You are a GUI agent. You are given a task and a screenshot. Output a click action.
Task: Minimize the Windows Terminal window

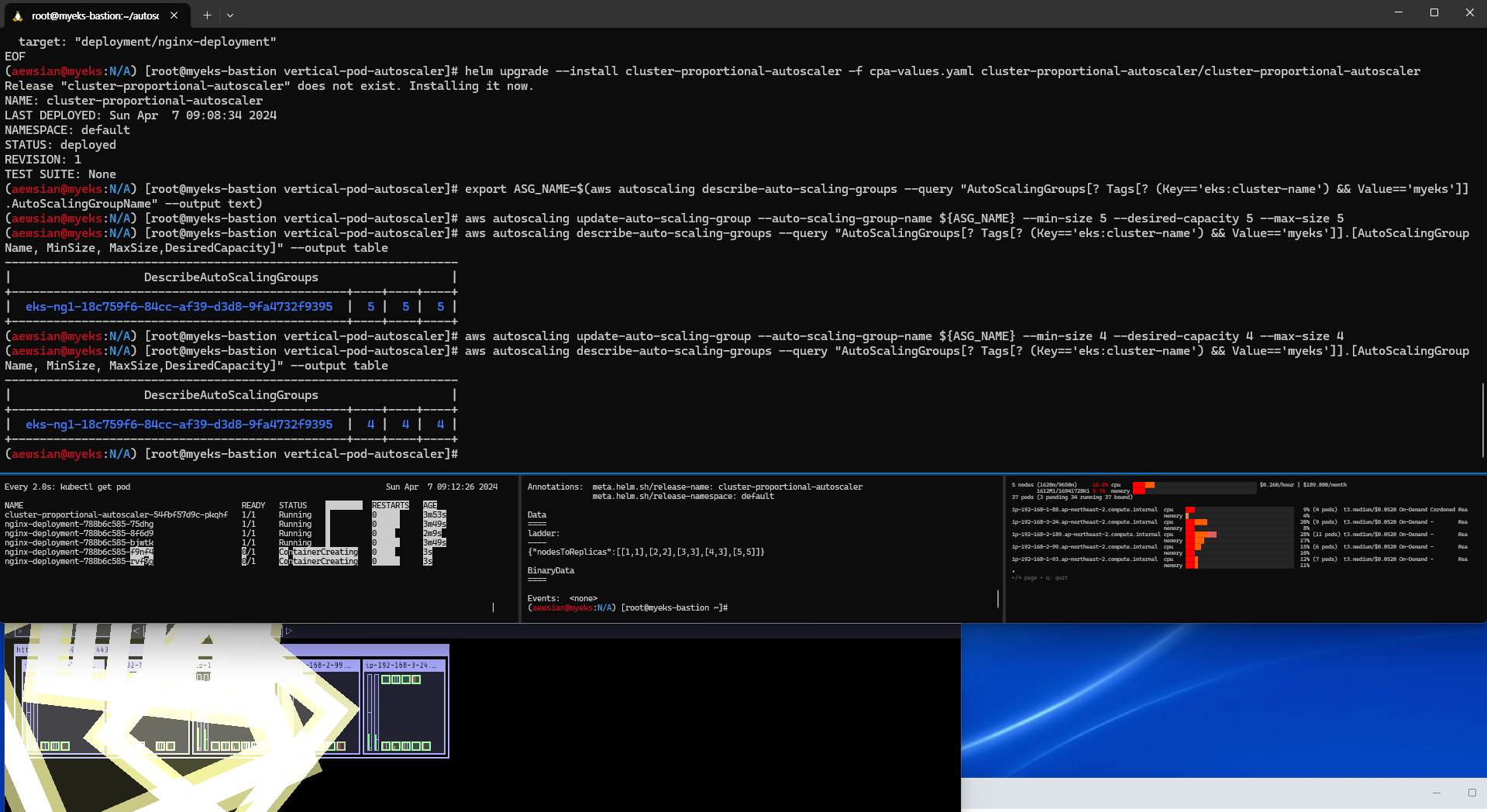tap(1399, 12)
